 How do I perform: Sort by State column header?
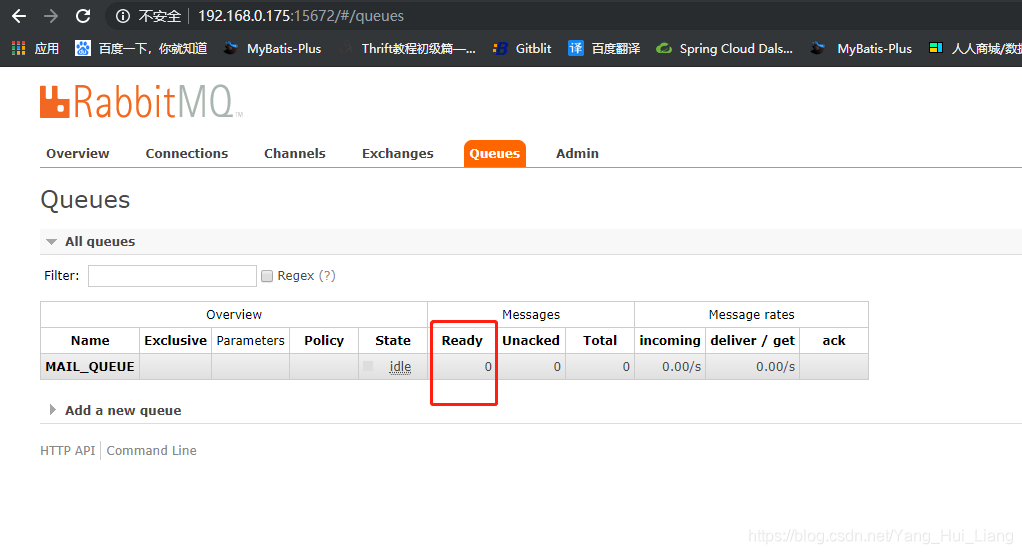point(393,341)
